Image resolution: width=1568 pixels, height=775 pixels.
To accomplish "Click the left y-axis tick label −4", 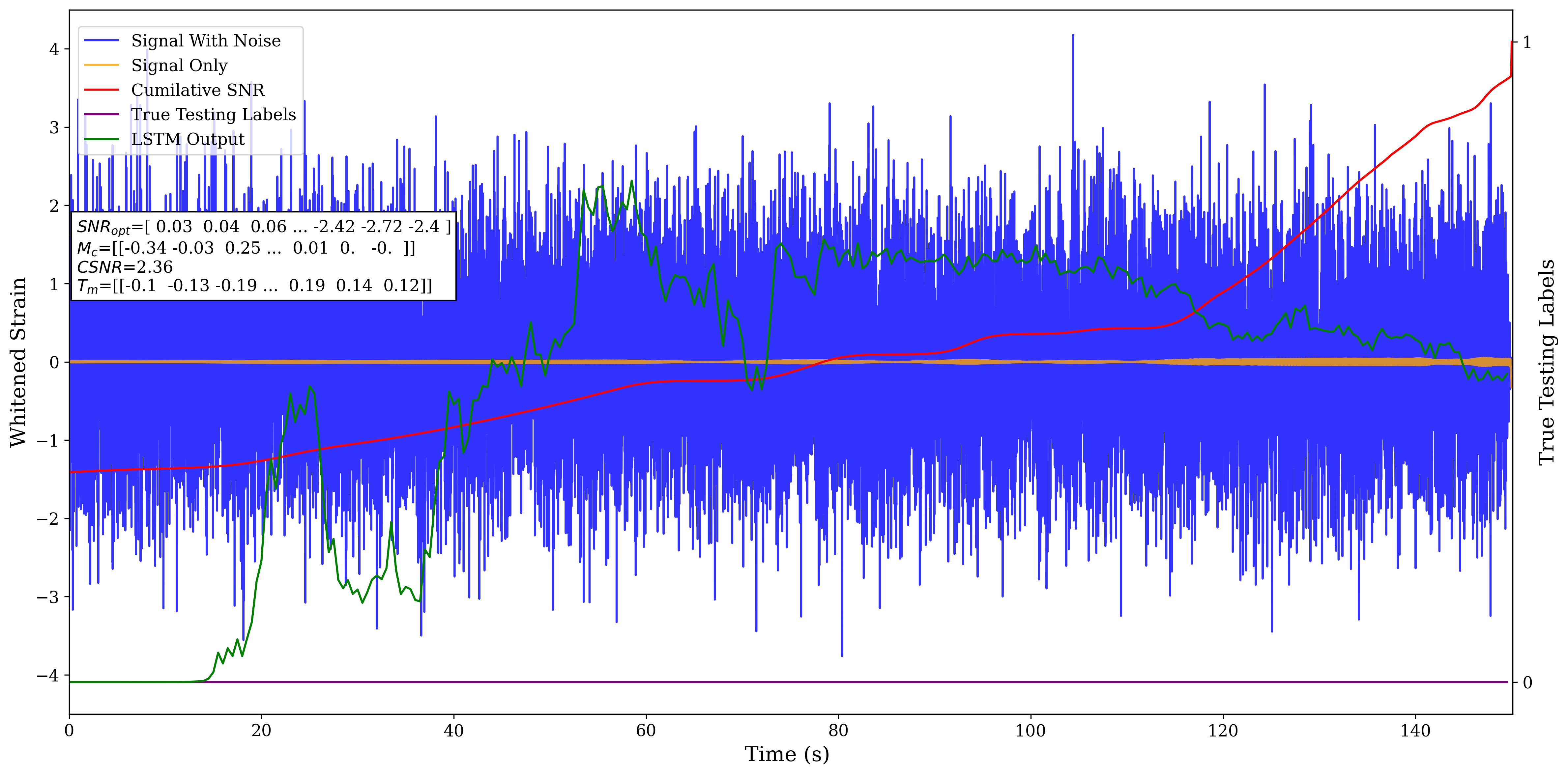I will pyautogui.click(x=47, y=675).
